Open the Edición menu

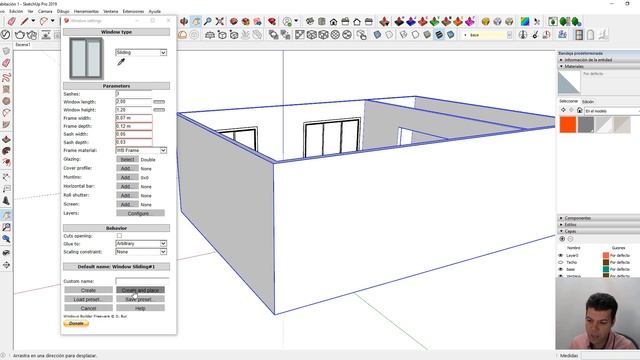coord(16,11)
